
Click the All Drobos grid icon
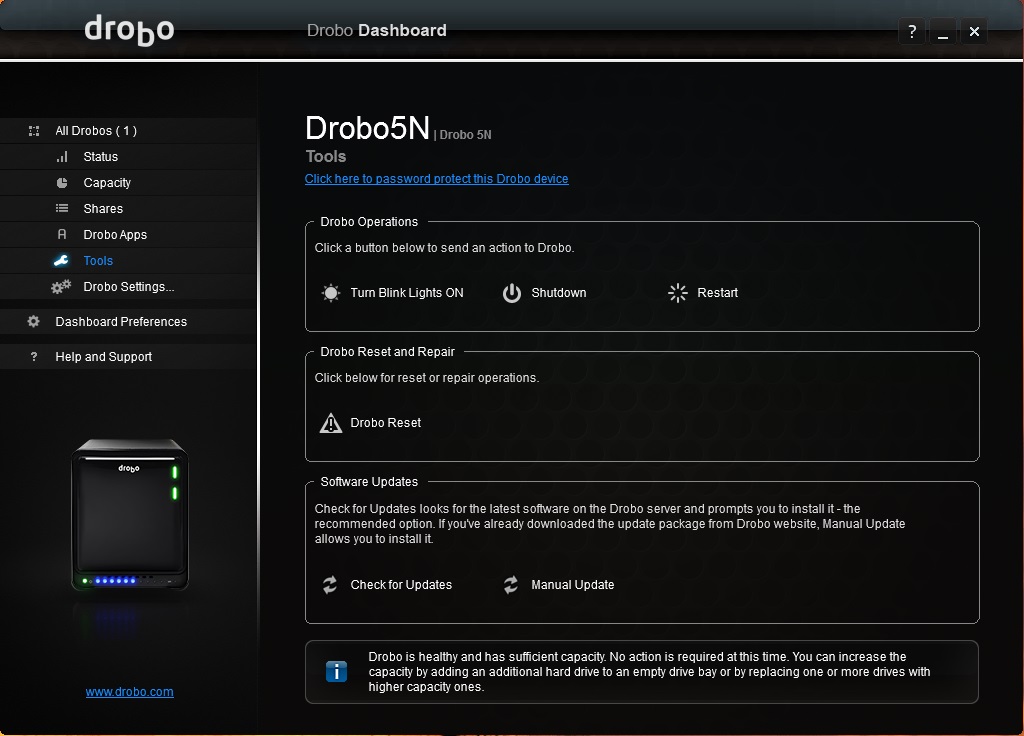34,131
